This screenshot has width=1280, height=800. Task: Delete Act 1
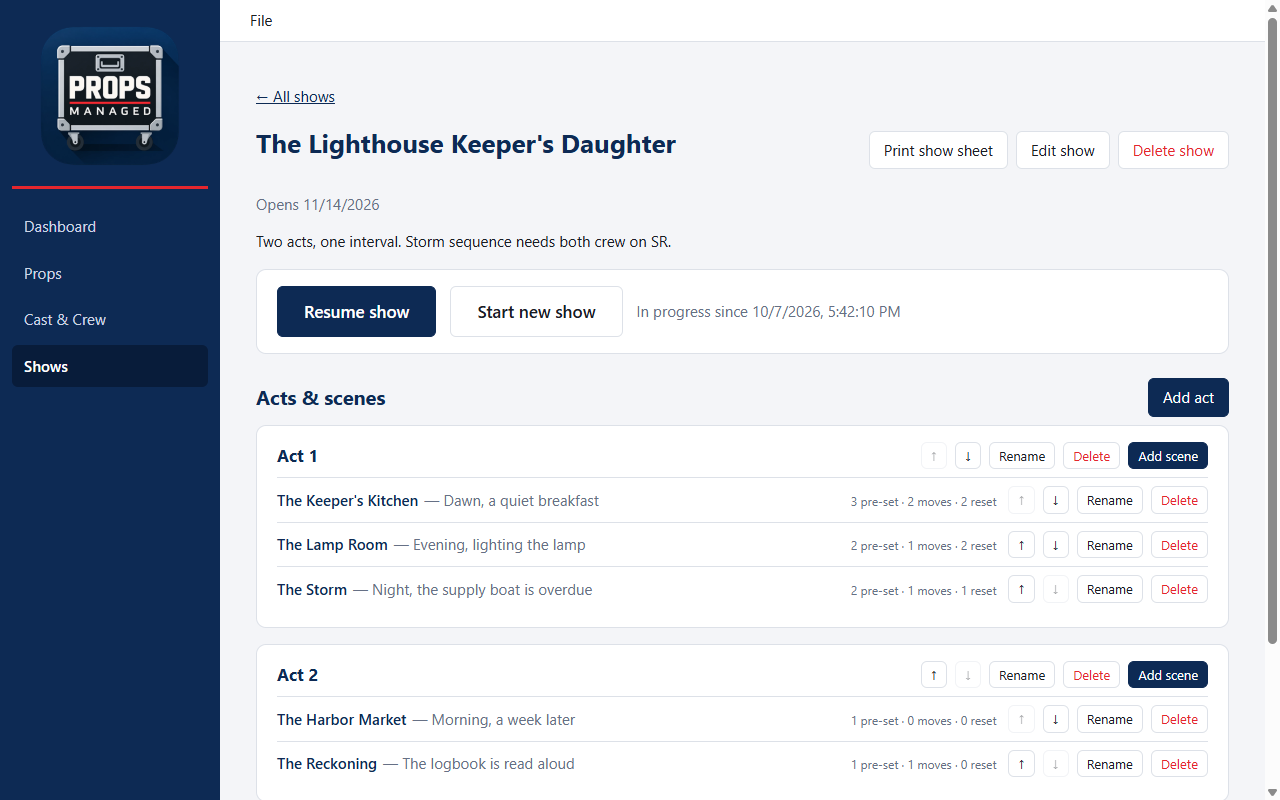tap(1091, 456)
